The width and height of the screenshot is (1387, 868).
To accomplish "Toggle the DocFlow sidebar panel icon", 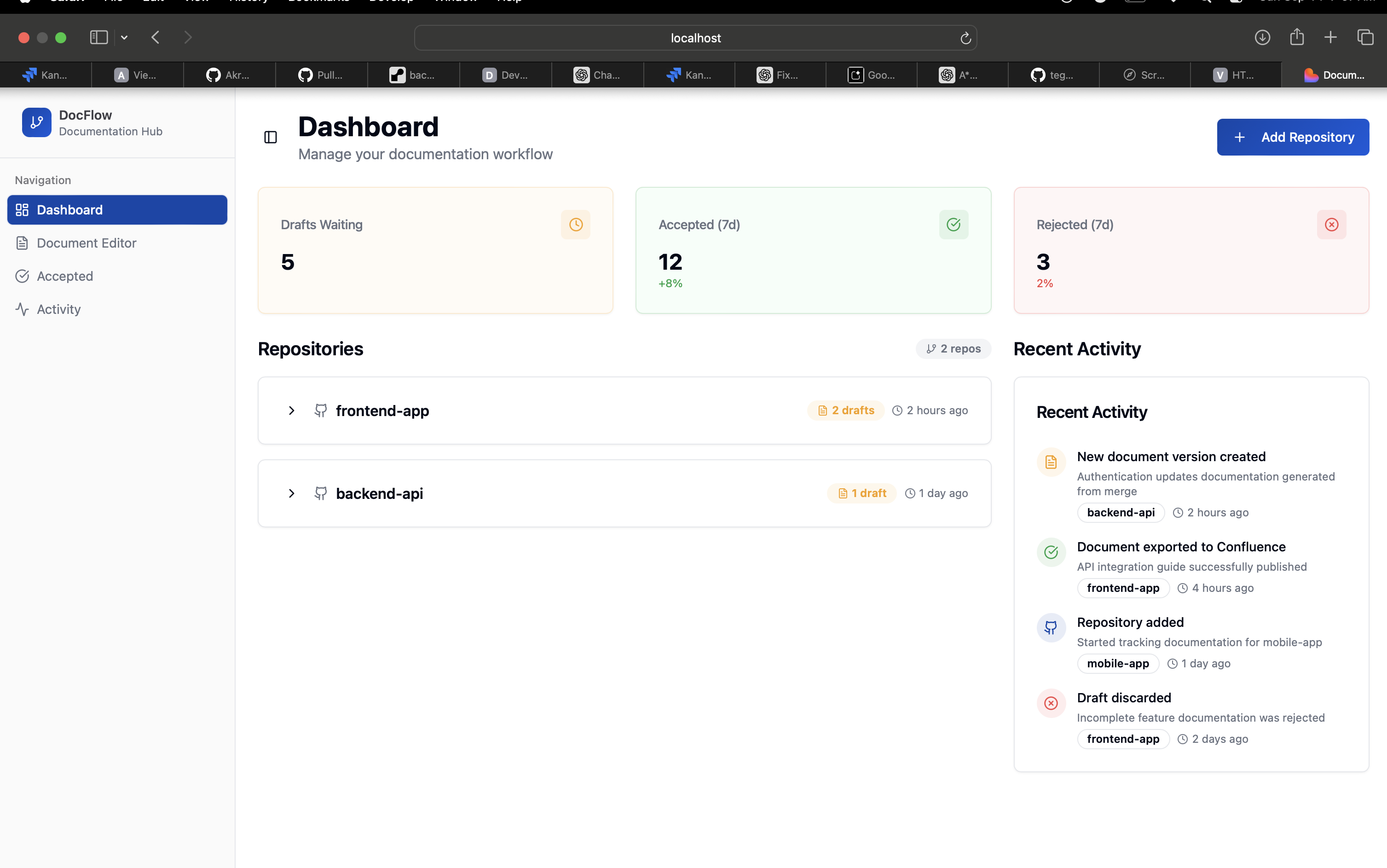I will [x=270, y=137].
